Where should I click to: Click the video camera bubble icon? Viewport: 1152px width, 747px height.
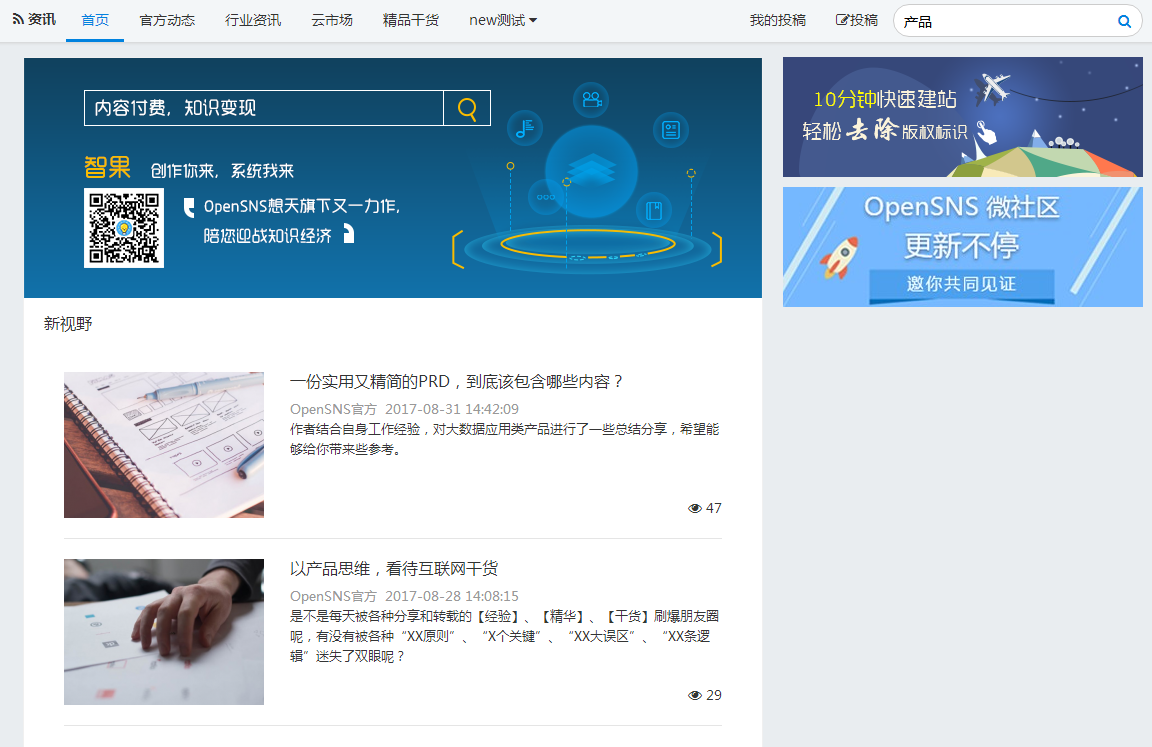click(591, 98)
